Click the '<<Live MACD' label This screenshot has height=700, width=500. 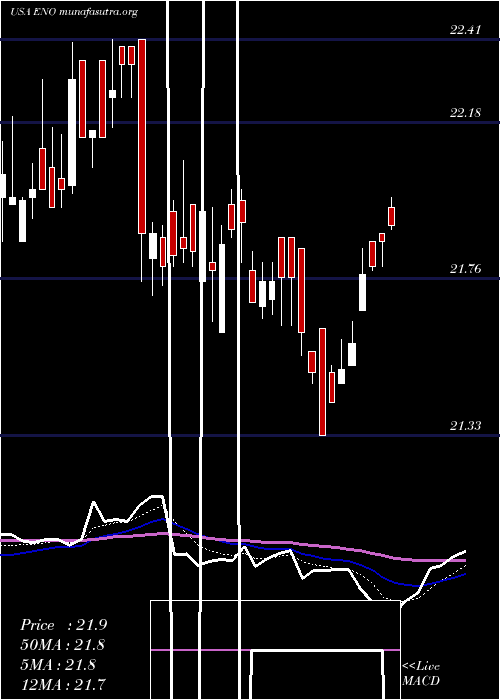pos(421,674)
